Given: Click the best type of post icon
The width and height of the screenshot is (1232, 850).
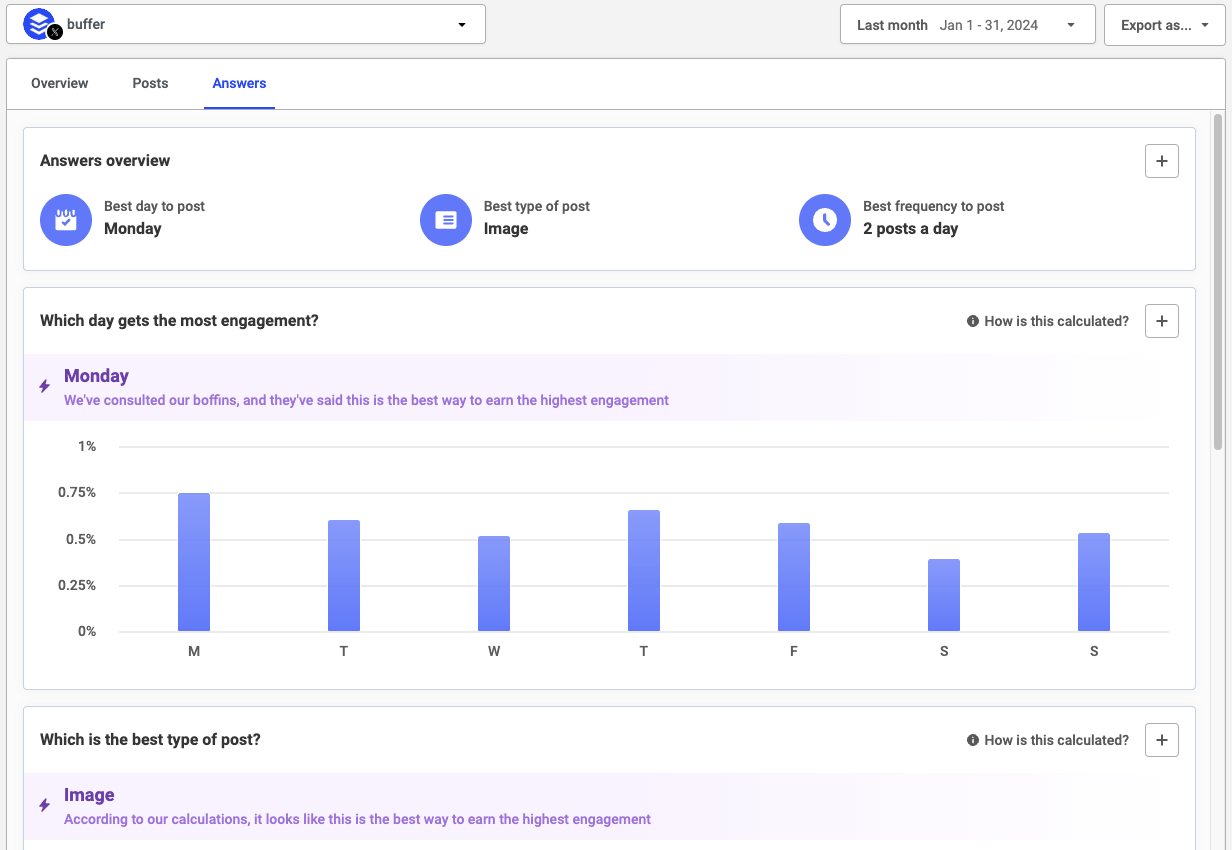Looking at the screenshot, I should pos(446,219).
